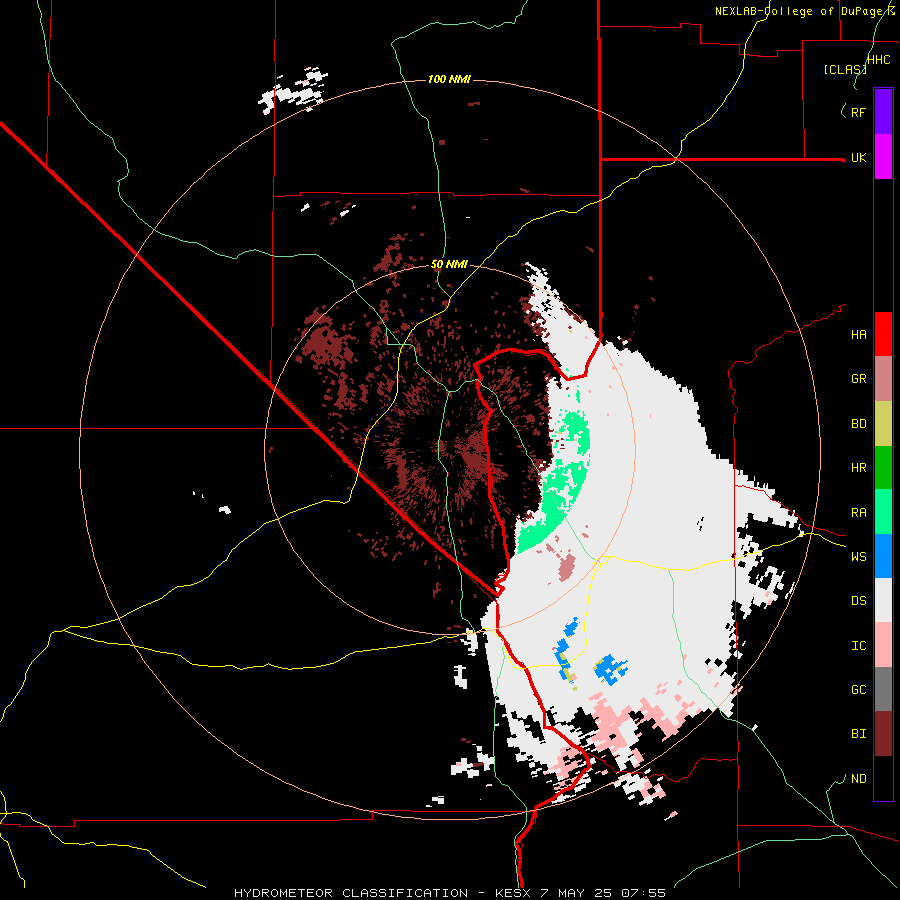Click the white DS legend swatch
Image resolution: width=900 pixels, height=900 pixels.
(x=883, y=600)
